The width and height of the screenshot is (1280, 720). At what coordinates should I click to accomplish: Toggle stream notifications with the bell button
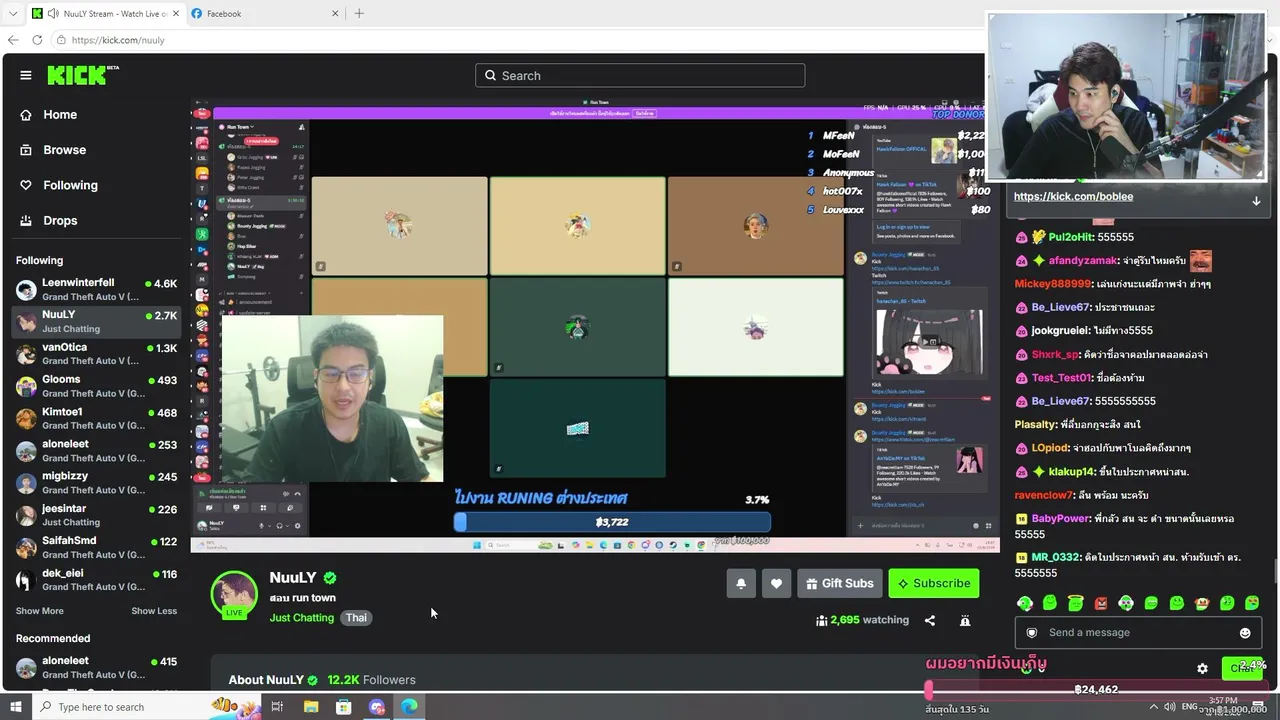click(x=741, y=584)
